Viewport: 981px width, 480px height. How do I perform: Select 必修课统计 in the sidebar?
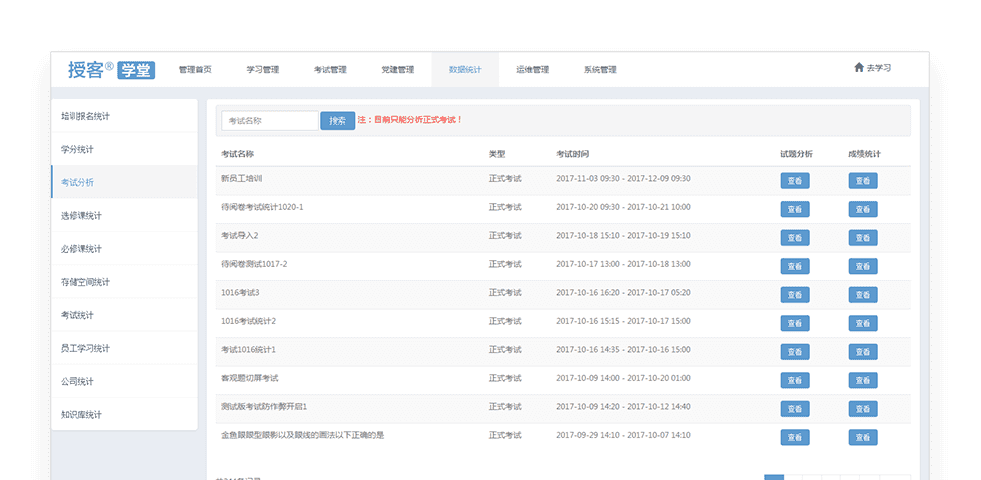tap(125, 248)
